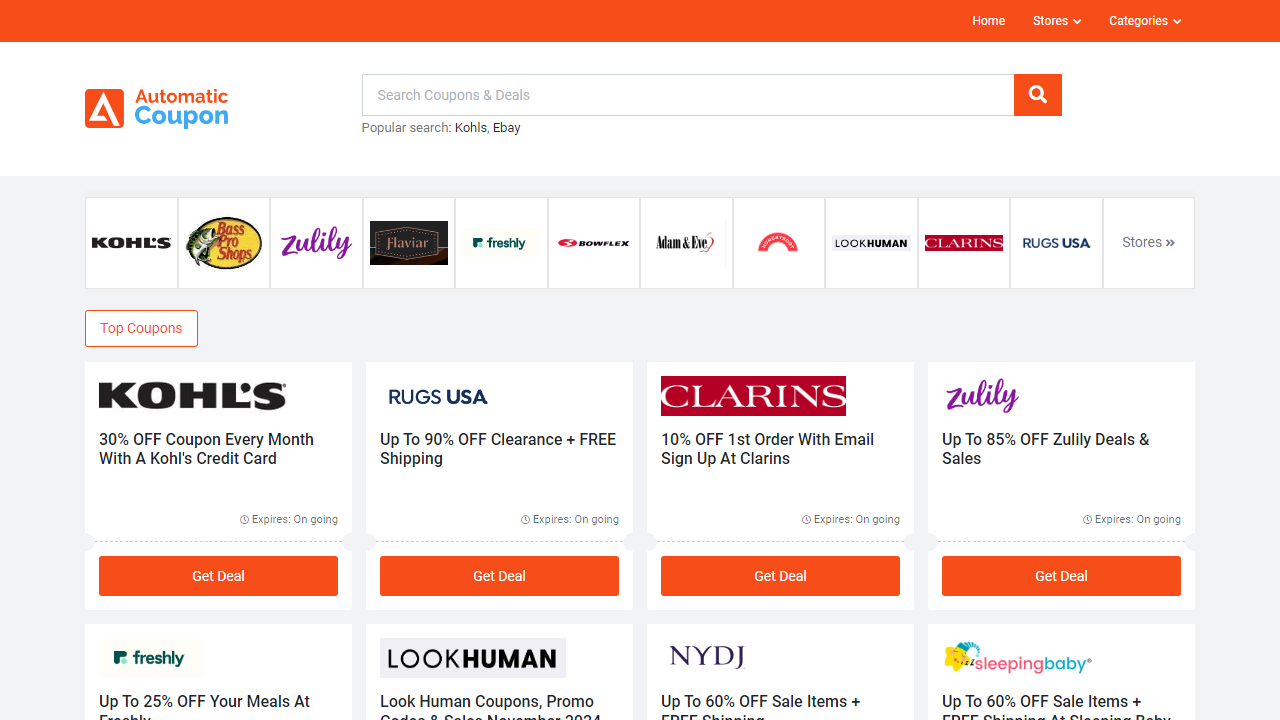Viewport: 1280px width, 720px height.
Task: Expand the Stores dropdown in the navbar
Action: coord(1056,21)
